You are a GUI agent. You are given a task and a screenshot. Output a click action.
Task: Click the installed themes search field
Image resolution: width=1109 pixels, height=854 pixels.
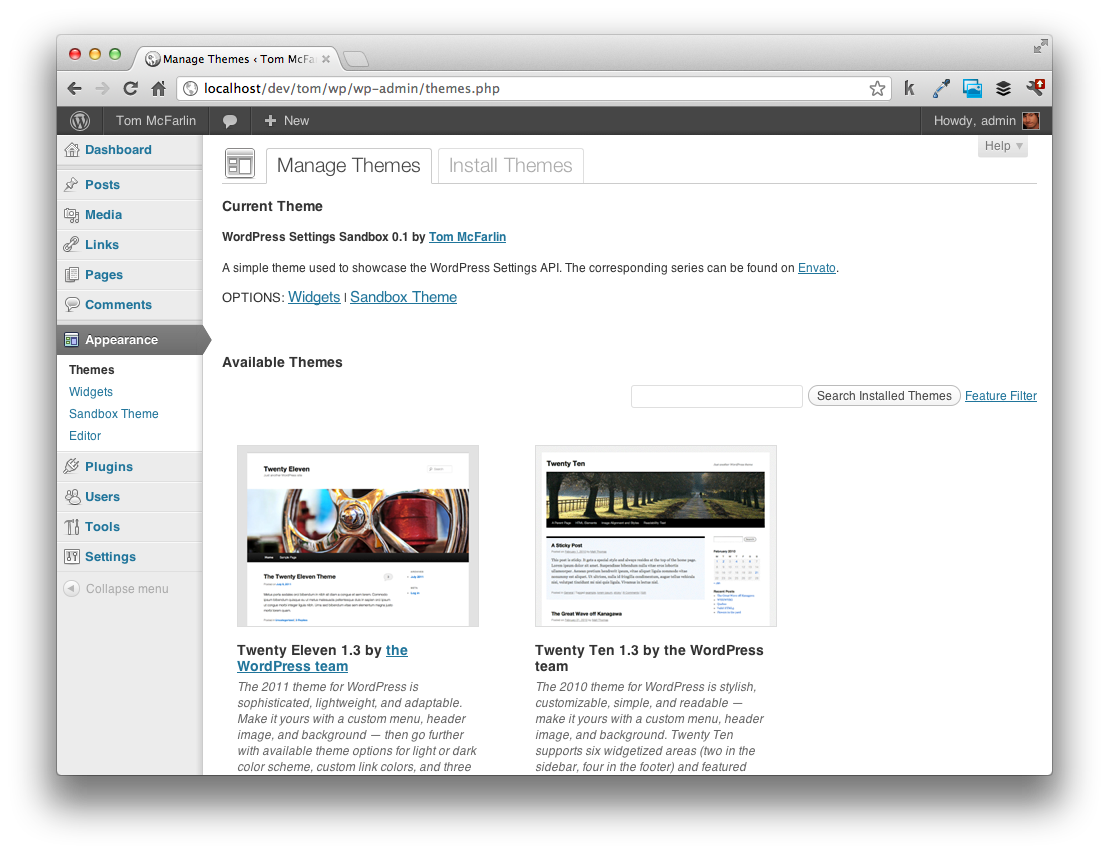(x=716, y=396)
